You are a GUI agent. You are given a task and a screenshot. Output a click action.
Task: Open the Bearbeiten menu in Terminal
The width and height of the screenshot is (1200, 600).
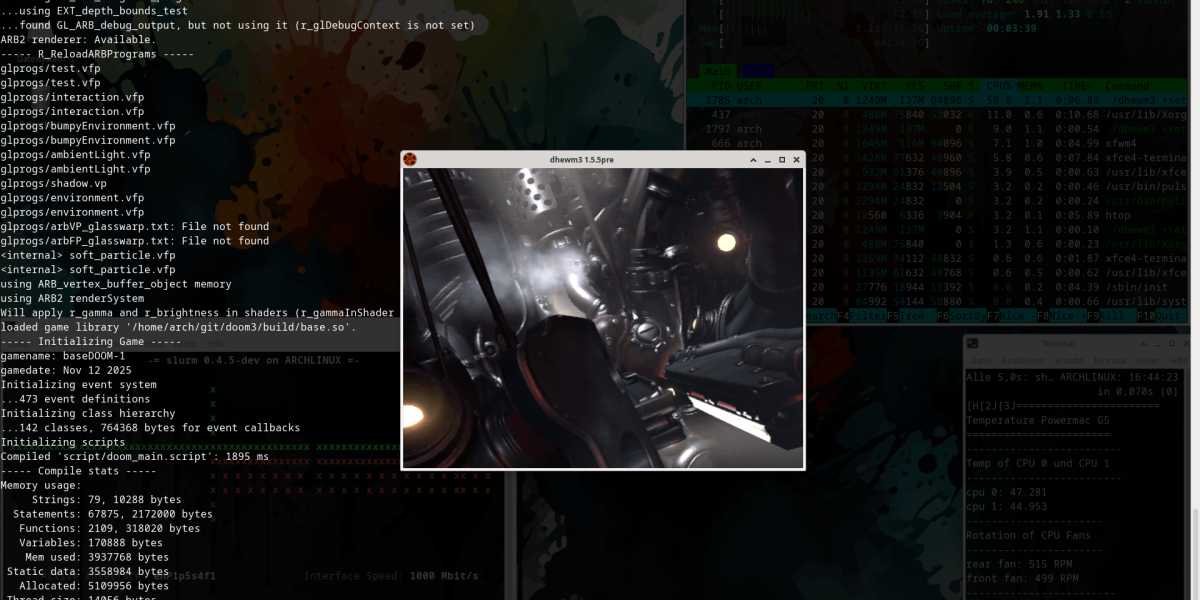click(1024, 360)
